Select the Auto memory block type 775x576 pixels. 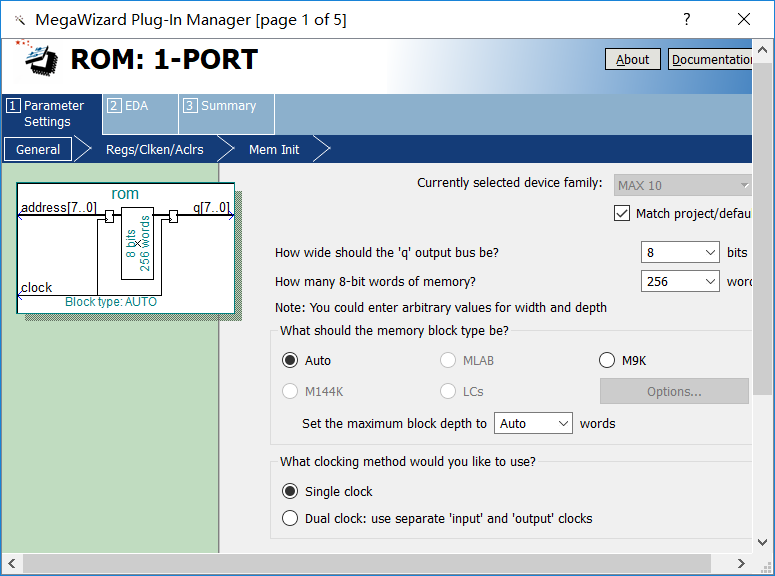coord(290,360)
